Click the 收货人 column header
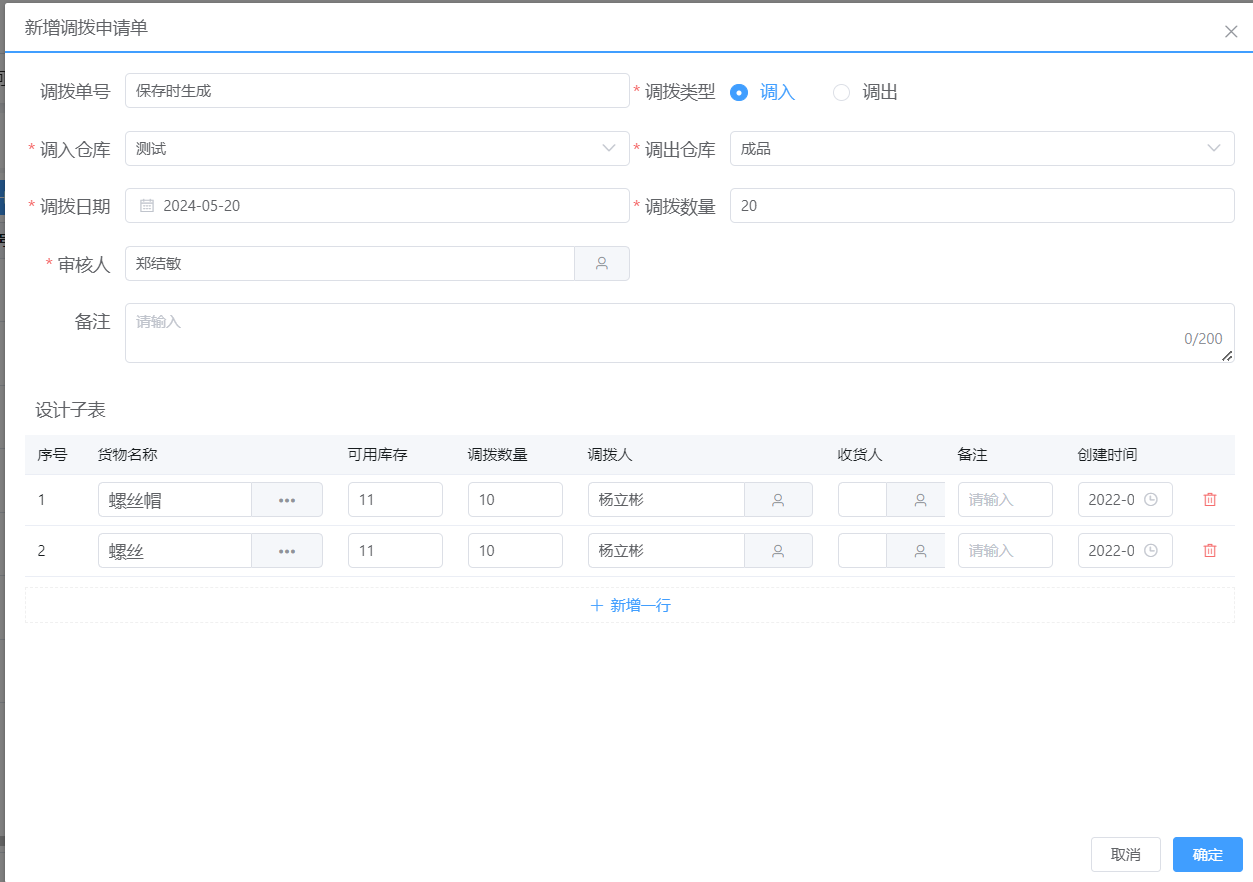Image resolution: width=1253 pixels, height=882 pixels. [x=860, y=455]
